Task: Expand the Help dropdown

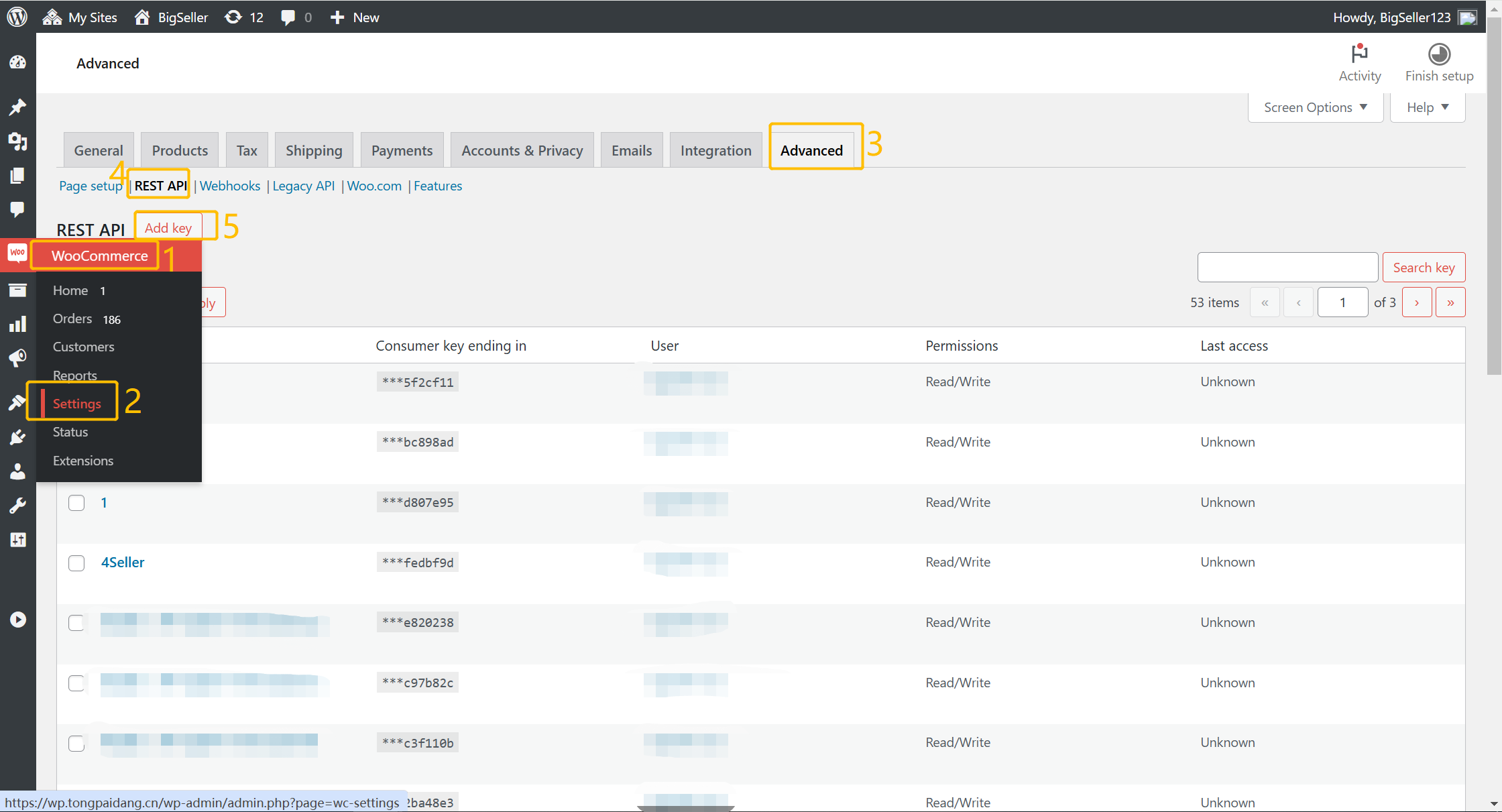Action: (1427, 107)
